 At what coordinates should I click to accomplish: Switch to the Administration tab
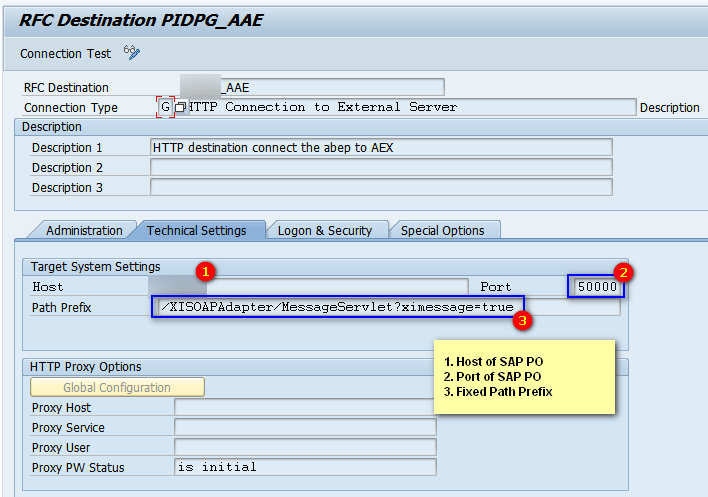83,230
